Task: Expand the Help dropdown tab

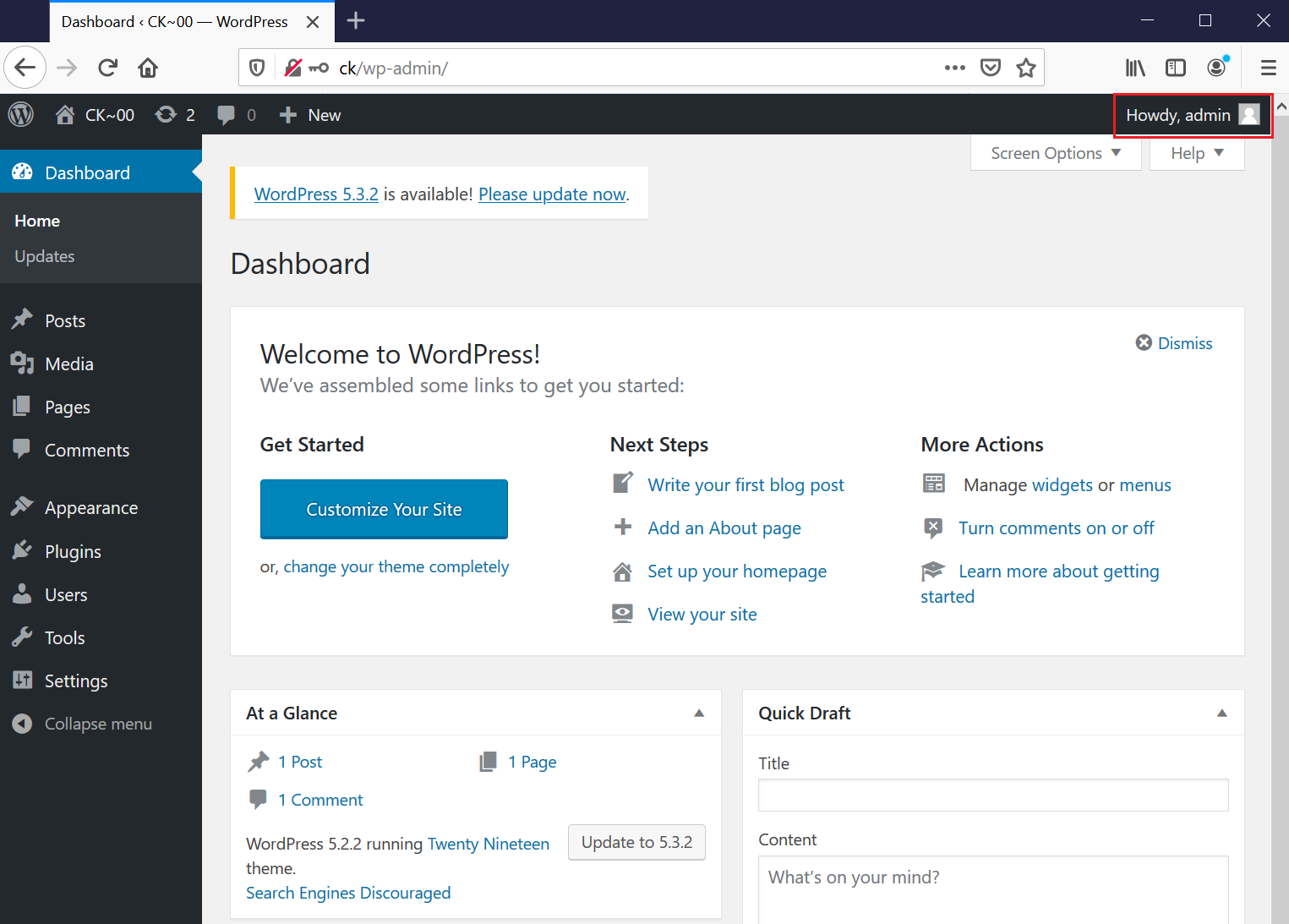Action: 1196,153
